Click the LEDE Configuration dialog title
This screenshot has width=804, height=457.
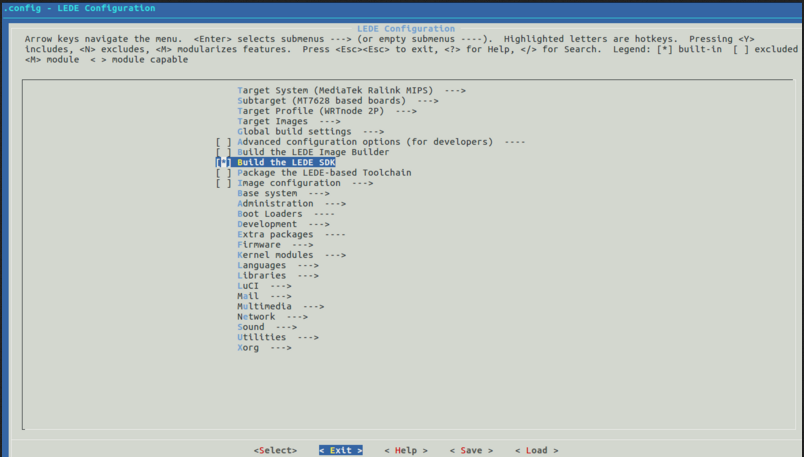click(406, 29)
